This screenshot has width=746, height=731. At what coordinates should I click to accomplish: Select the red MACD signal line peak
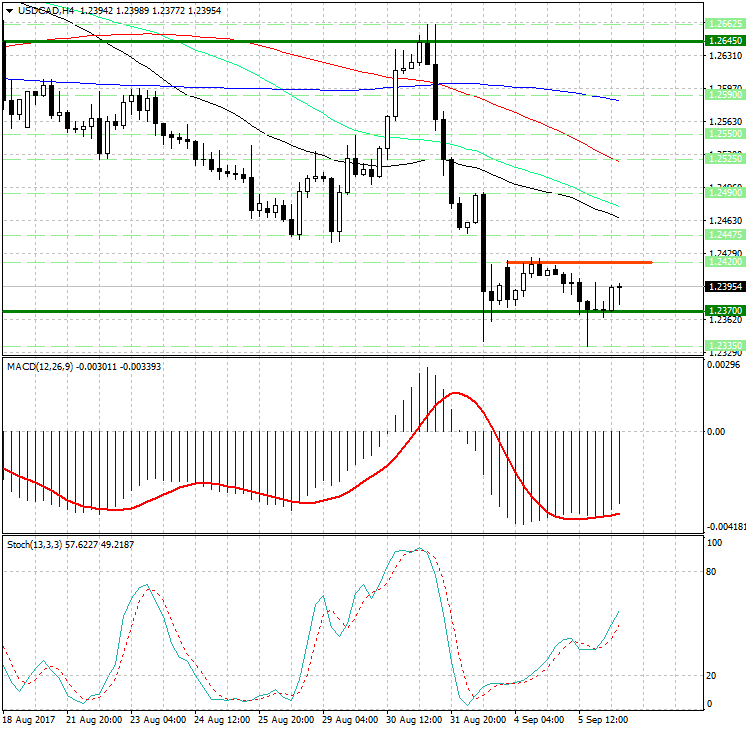tap(456, 393)
